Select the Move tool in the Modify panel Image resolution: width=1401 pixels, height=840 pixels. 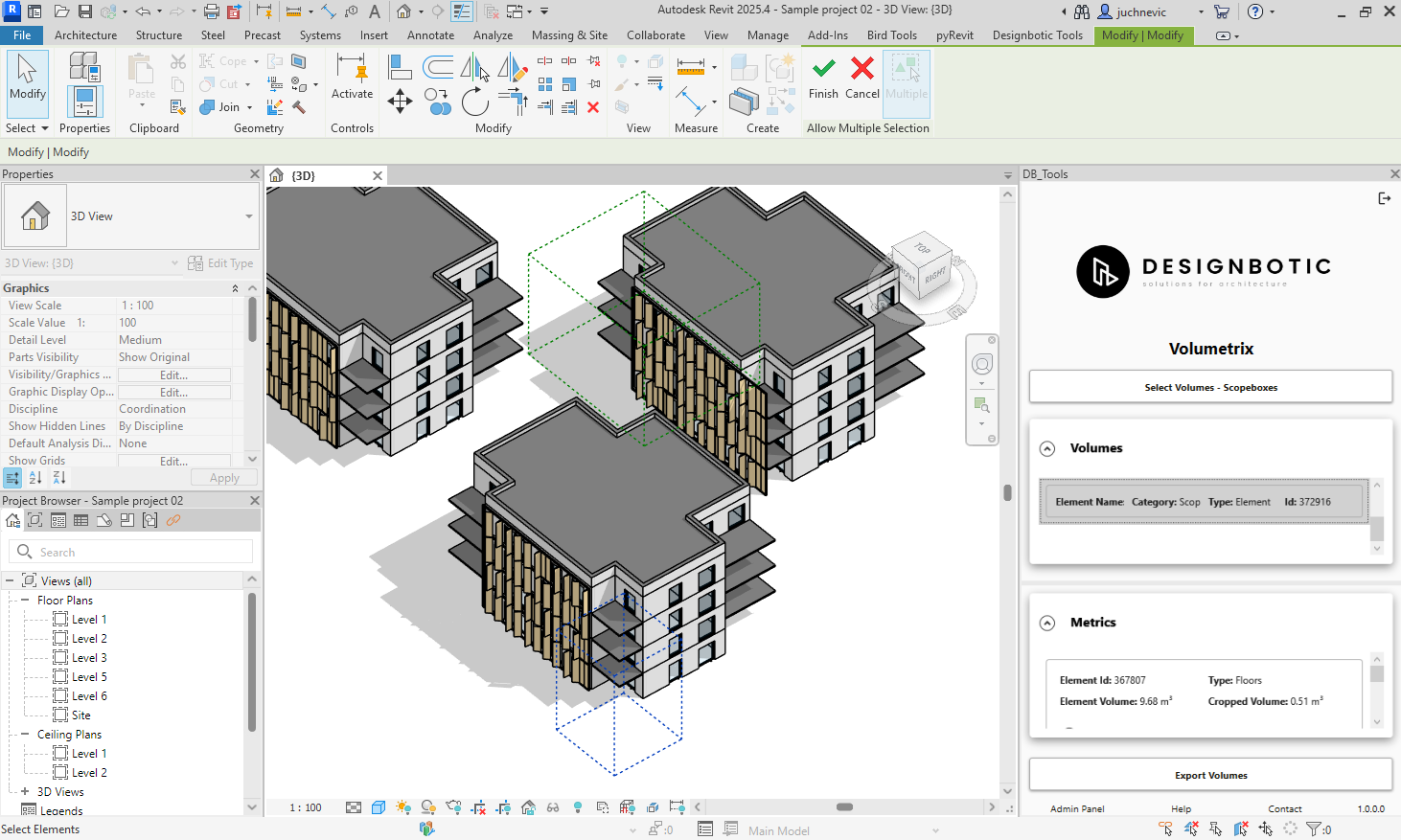(x=400, y=101)
